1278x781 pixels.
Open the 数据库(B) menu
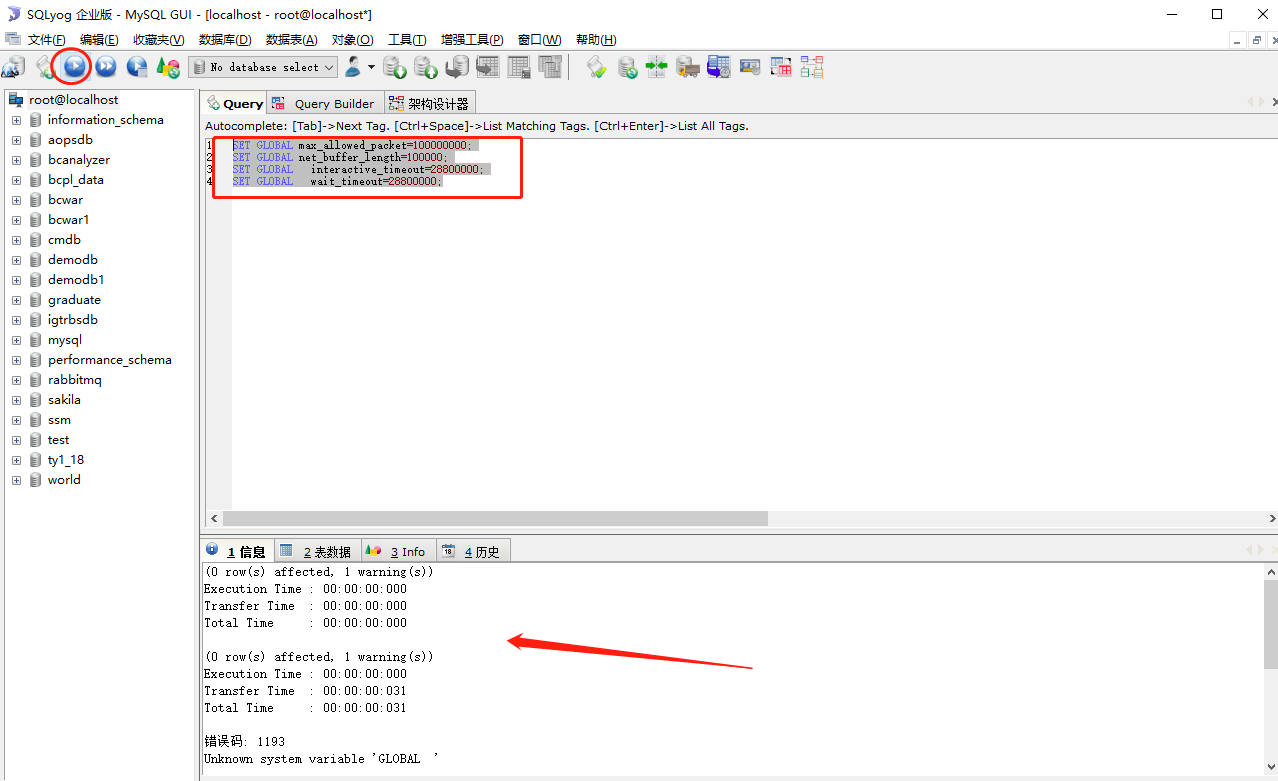224,39
